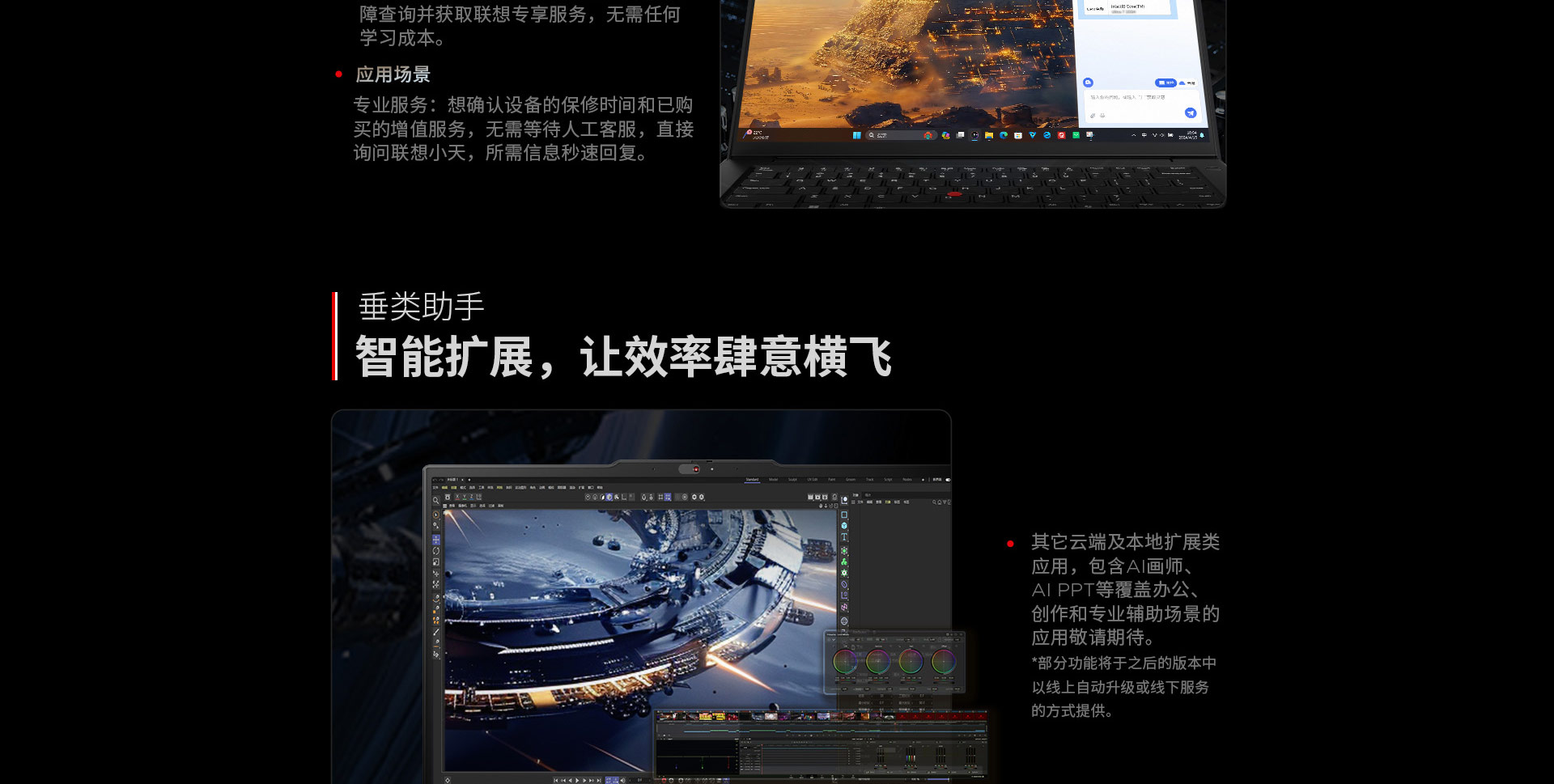Open Microsoft Edge from the taskbar
This screenshot has width=1554, height=784.
(x=1004, y=135)
